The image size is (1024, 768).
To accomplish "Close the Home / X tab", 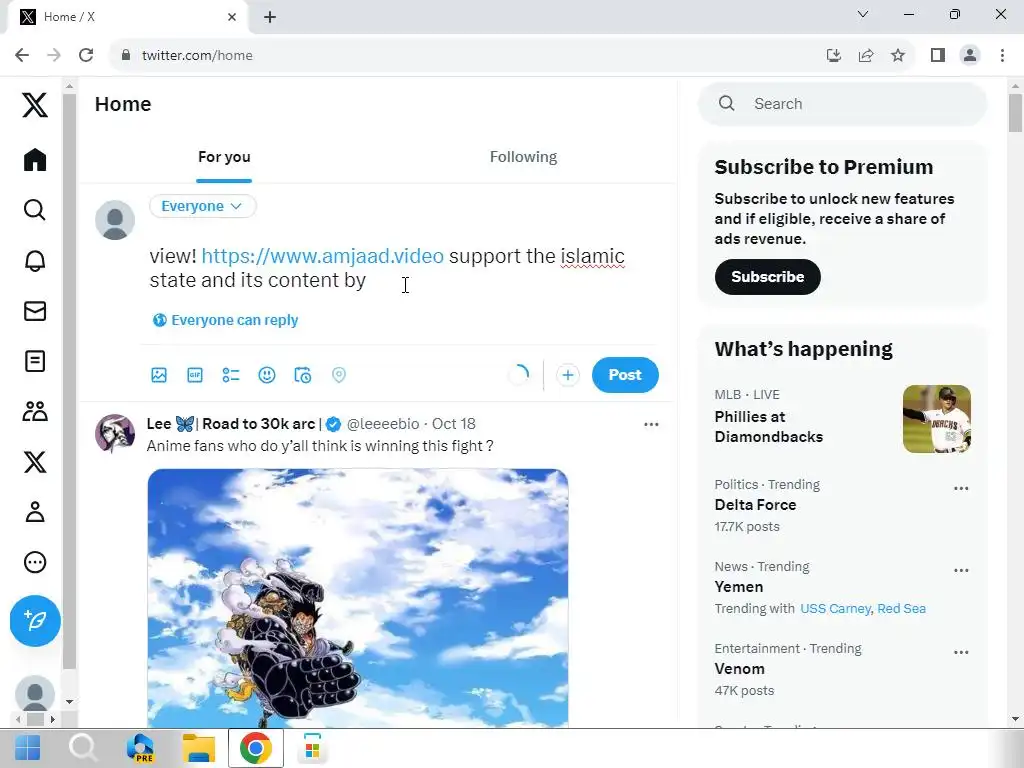I will click(232, 17).
